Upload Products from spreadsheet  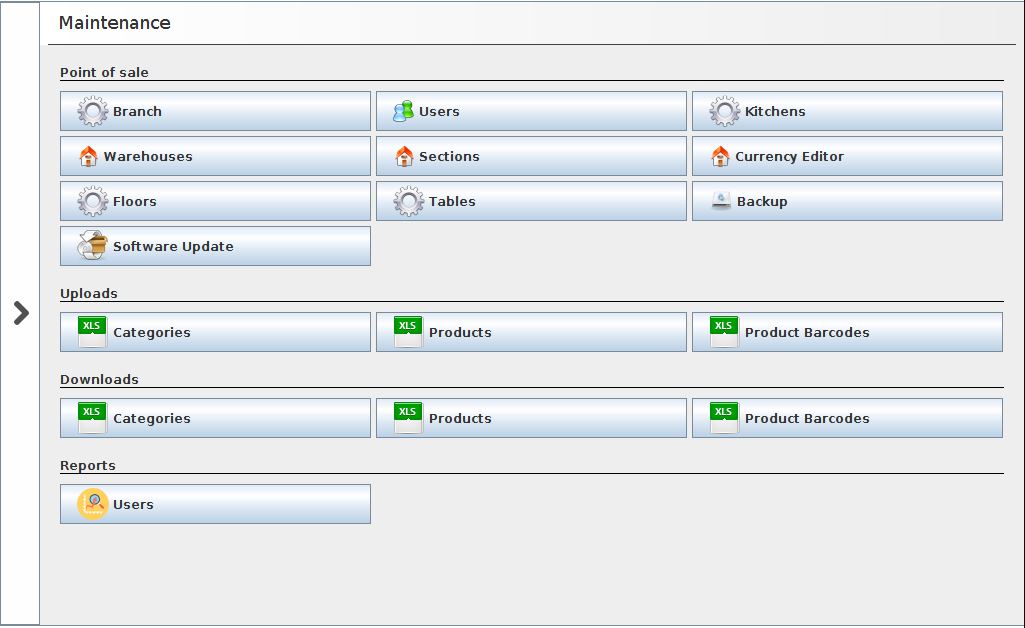pyautogui.click(x=531, y=332)
